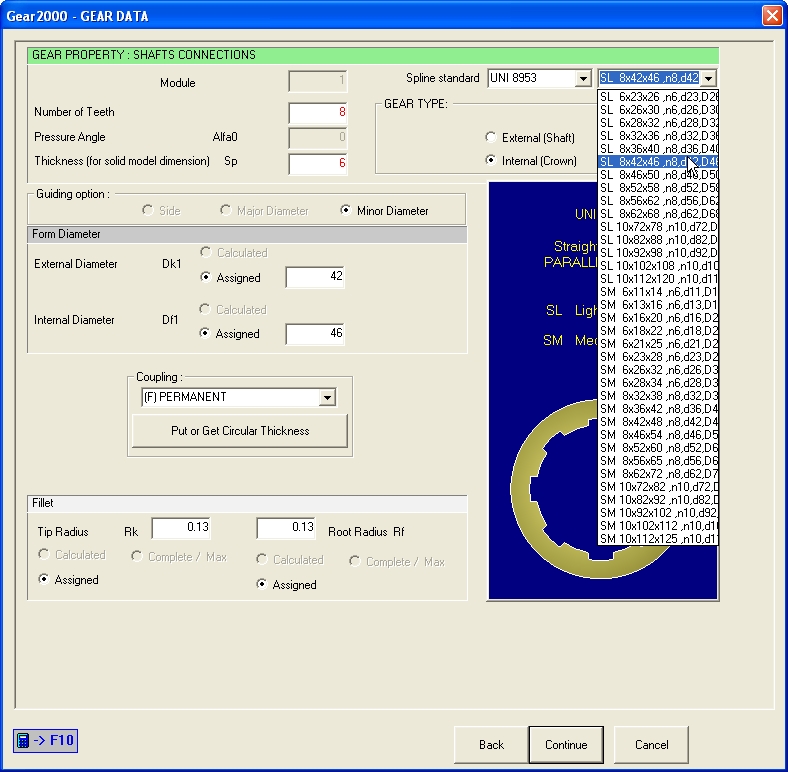This screenshot has height=772, width=788.
Task: Collapse the spline size dropdown arrow
Action: pos(709,78)
